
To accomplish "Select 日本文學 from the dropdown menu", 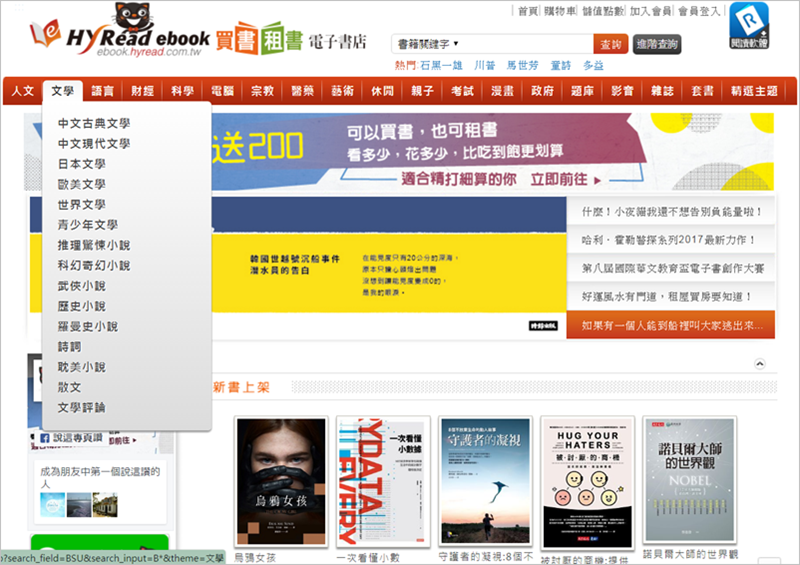I will coord(82,164).
